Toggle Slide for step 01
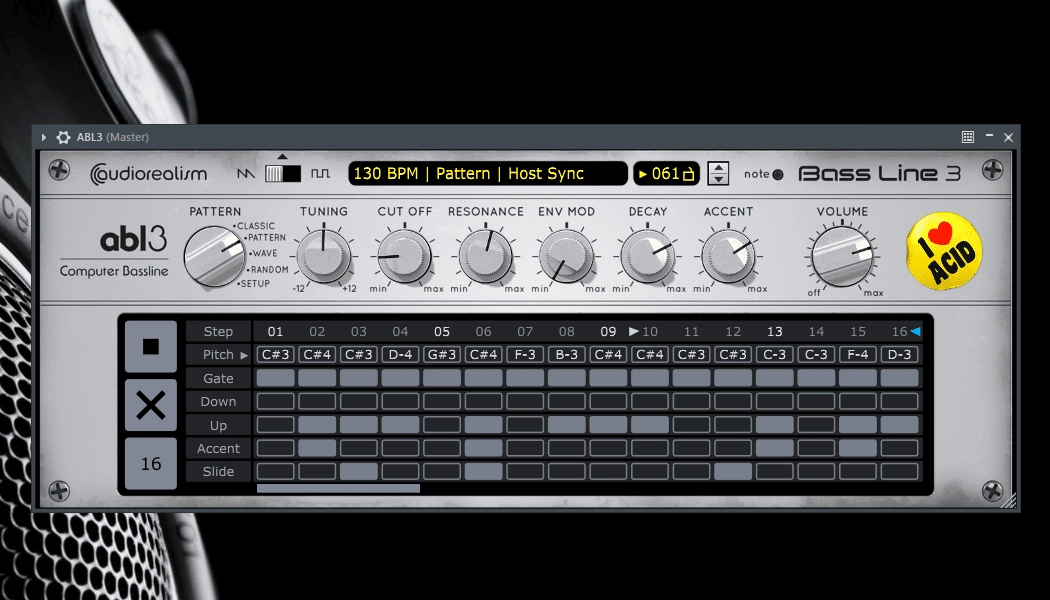Image resolution: width=1050 pixels, height=600 pixels. click(275, 471)
